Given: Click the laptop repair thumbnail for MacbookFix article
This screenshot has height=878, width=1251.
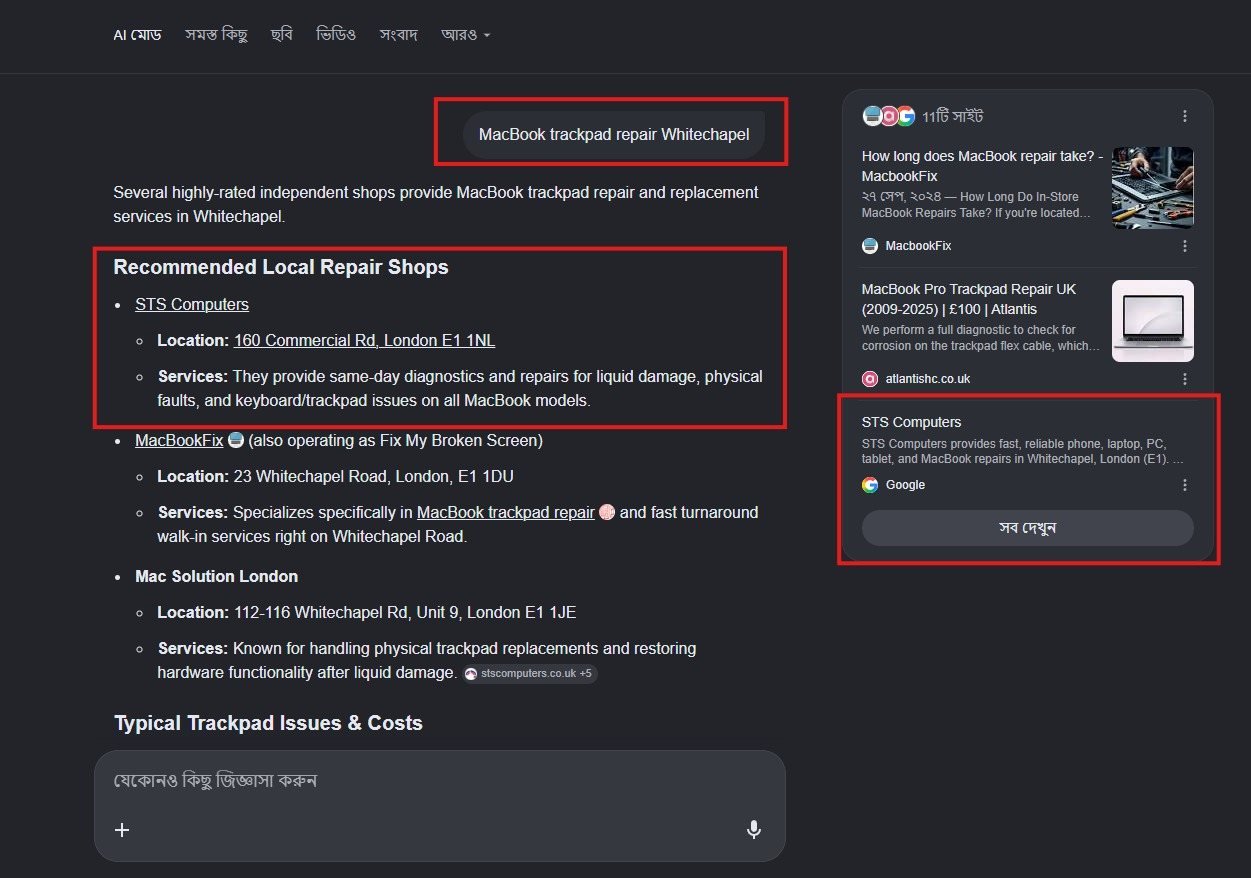Looking at the screenshot, I should [1153, 188].
